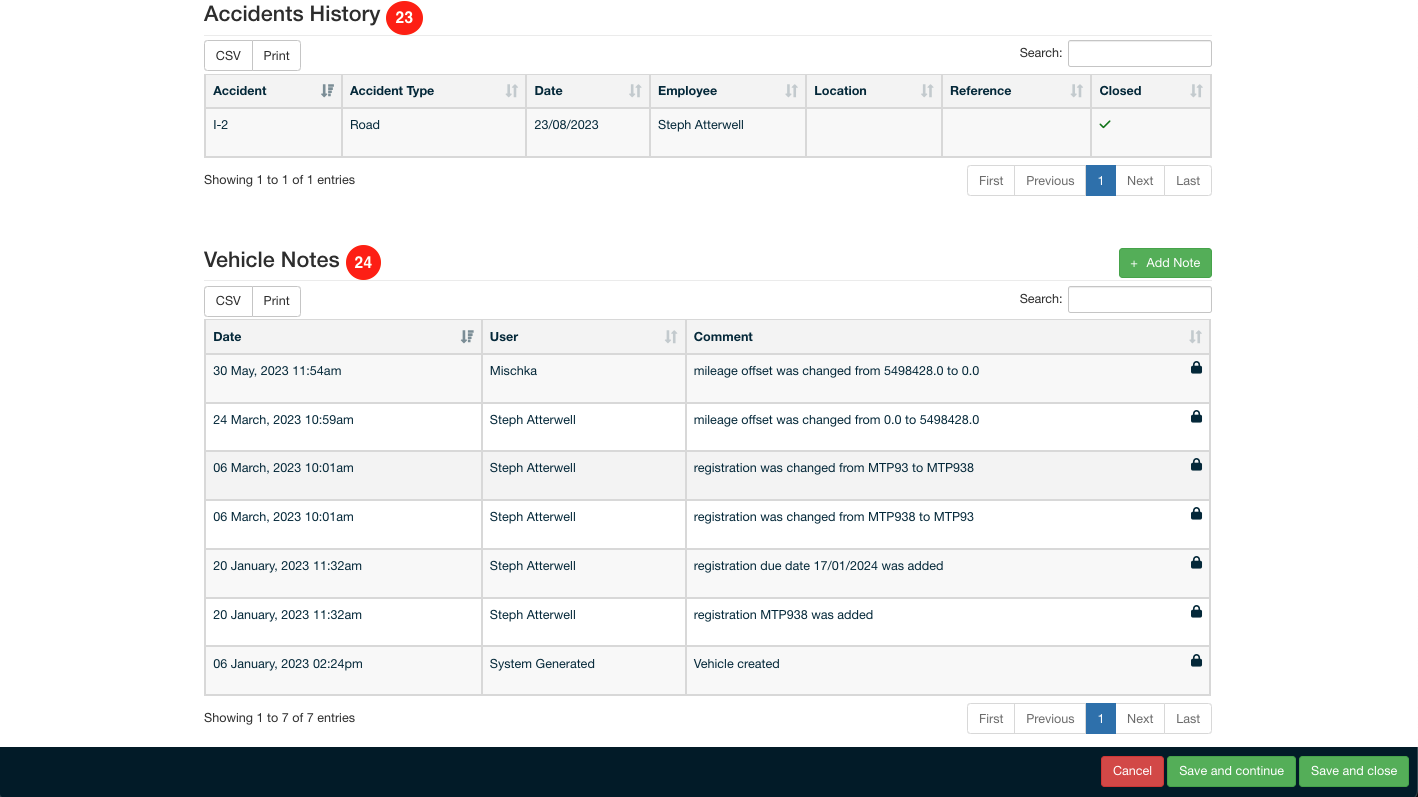1418x797 pixels.
Task: Click the plus icon on the Add Note button
Action: (x=1133, y=263)
